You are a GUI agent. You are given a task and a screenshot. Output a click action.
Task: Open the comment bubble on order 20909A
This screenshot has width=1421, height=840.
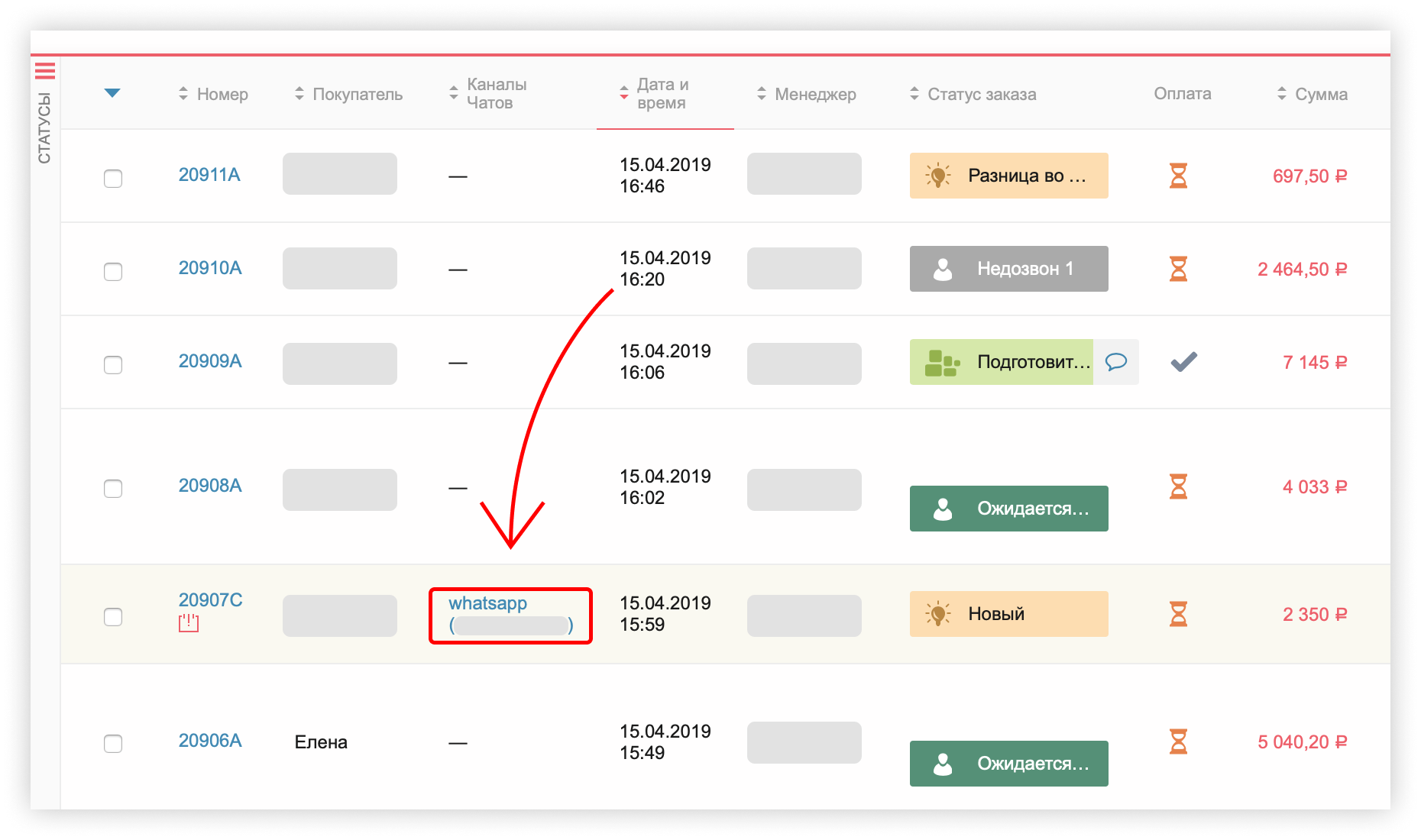(1116, 362)
